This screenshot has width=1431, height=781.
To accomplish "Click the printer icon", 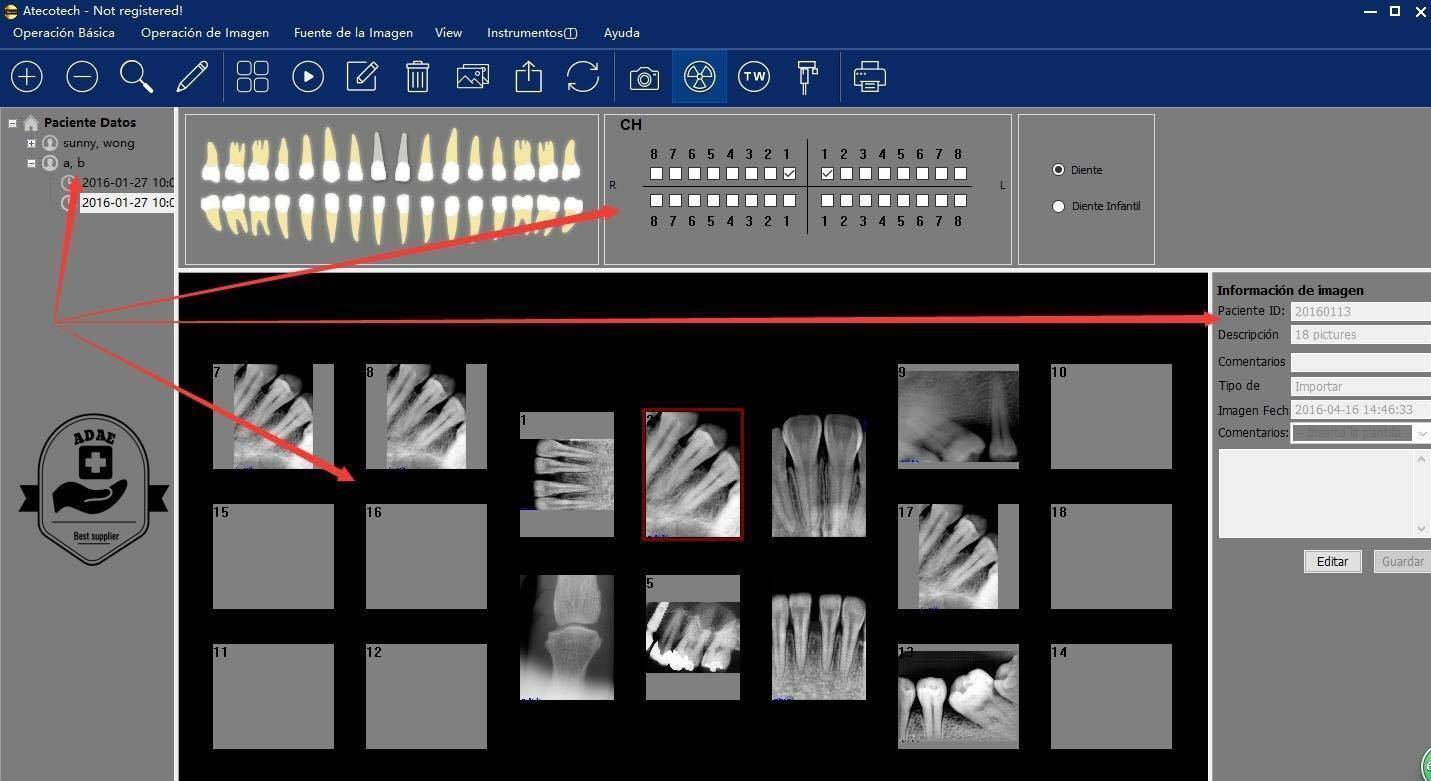I will coord(870,77).
